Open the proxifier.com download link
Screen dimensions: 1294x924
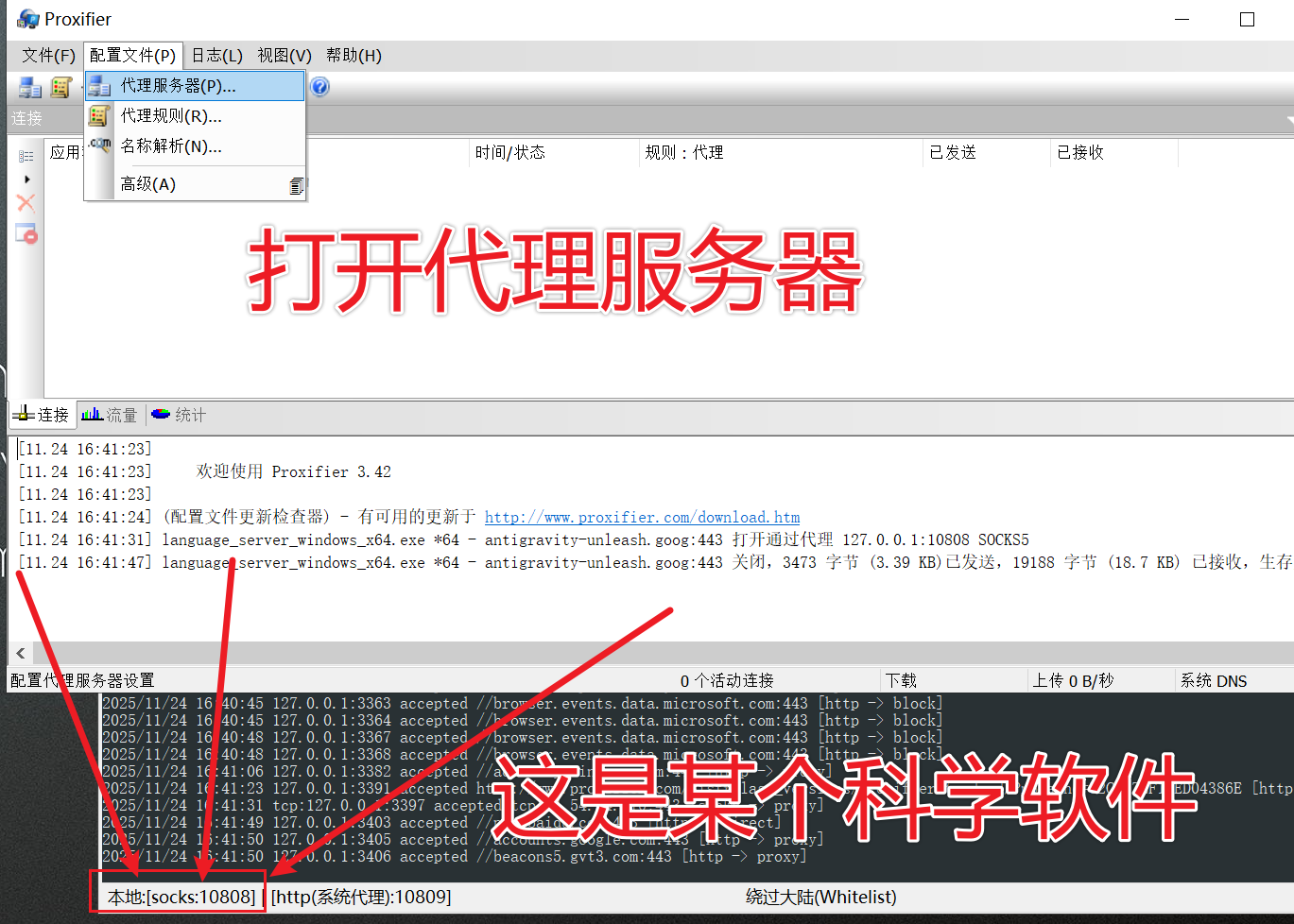(x=642, y=517)
